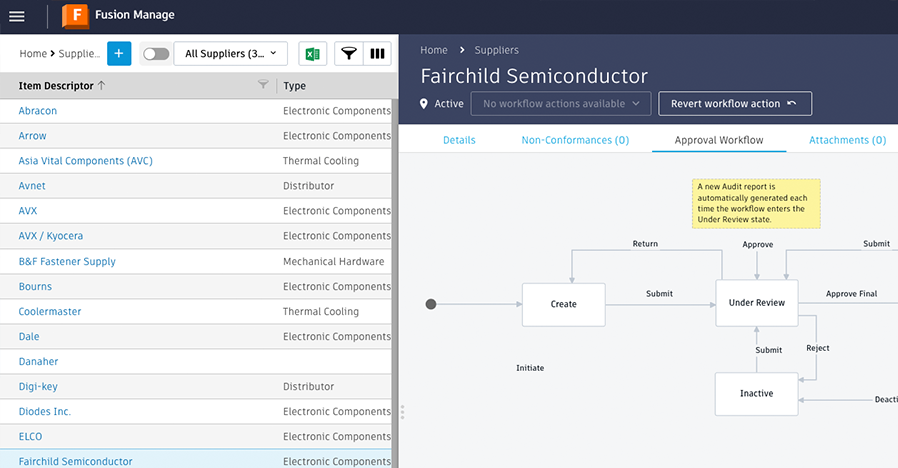This screenshot has width=898, height=468.
Task: Open the hamburger navigation menu
Action: coord(17,16)
